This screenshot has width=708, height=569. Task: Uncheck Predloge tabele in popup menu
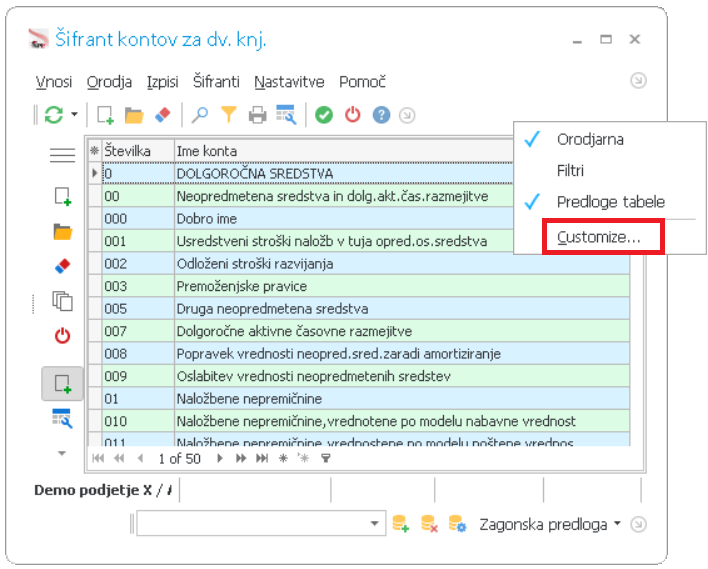tap(610, 202)
